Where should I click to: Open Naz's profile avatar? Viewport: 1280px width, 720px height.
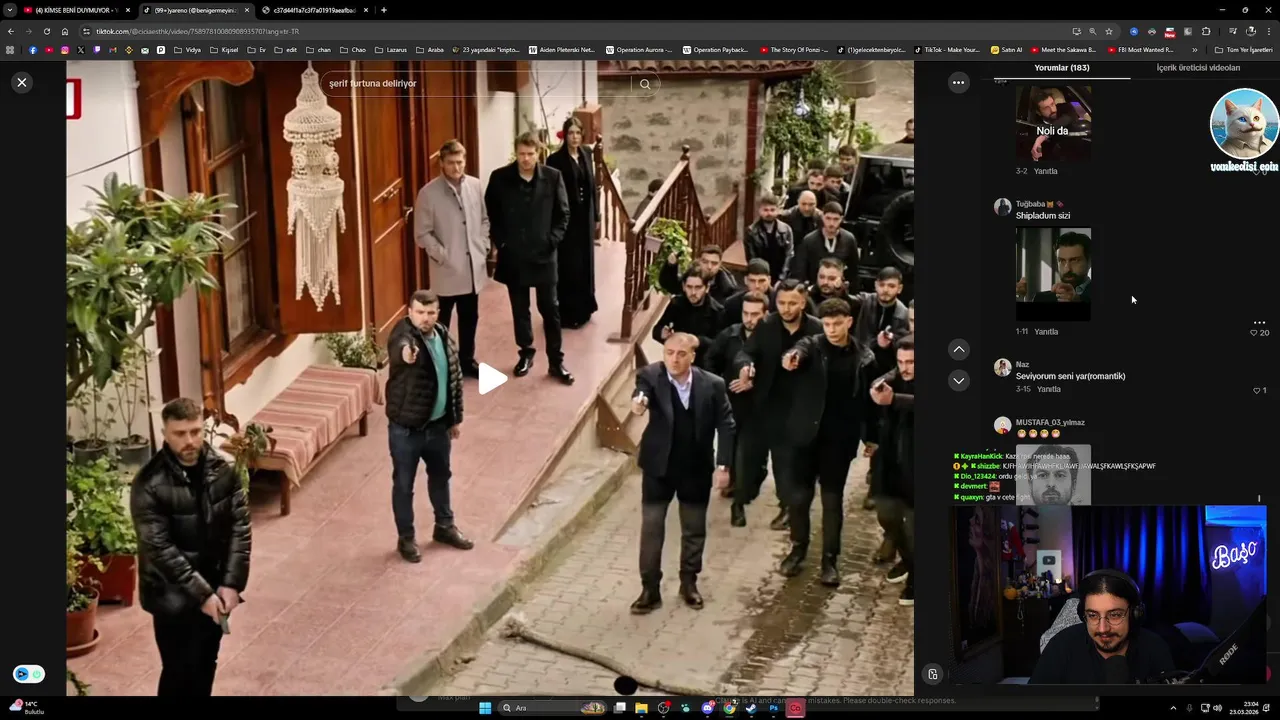(1002, 368)
